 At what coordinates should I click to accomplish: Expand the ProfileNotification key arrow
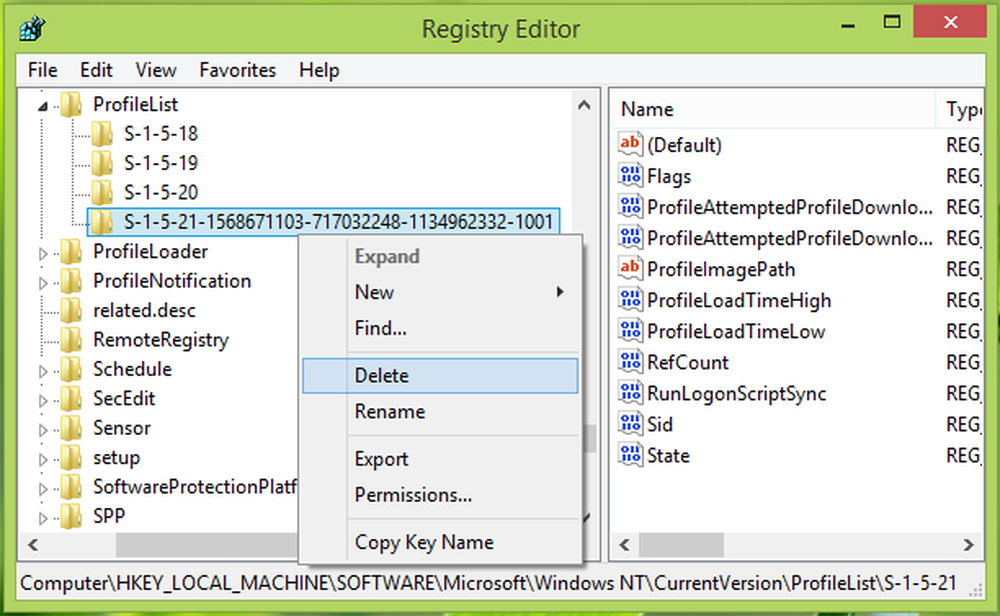click(43, 282)
